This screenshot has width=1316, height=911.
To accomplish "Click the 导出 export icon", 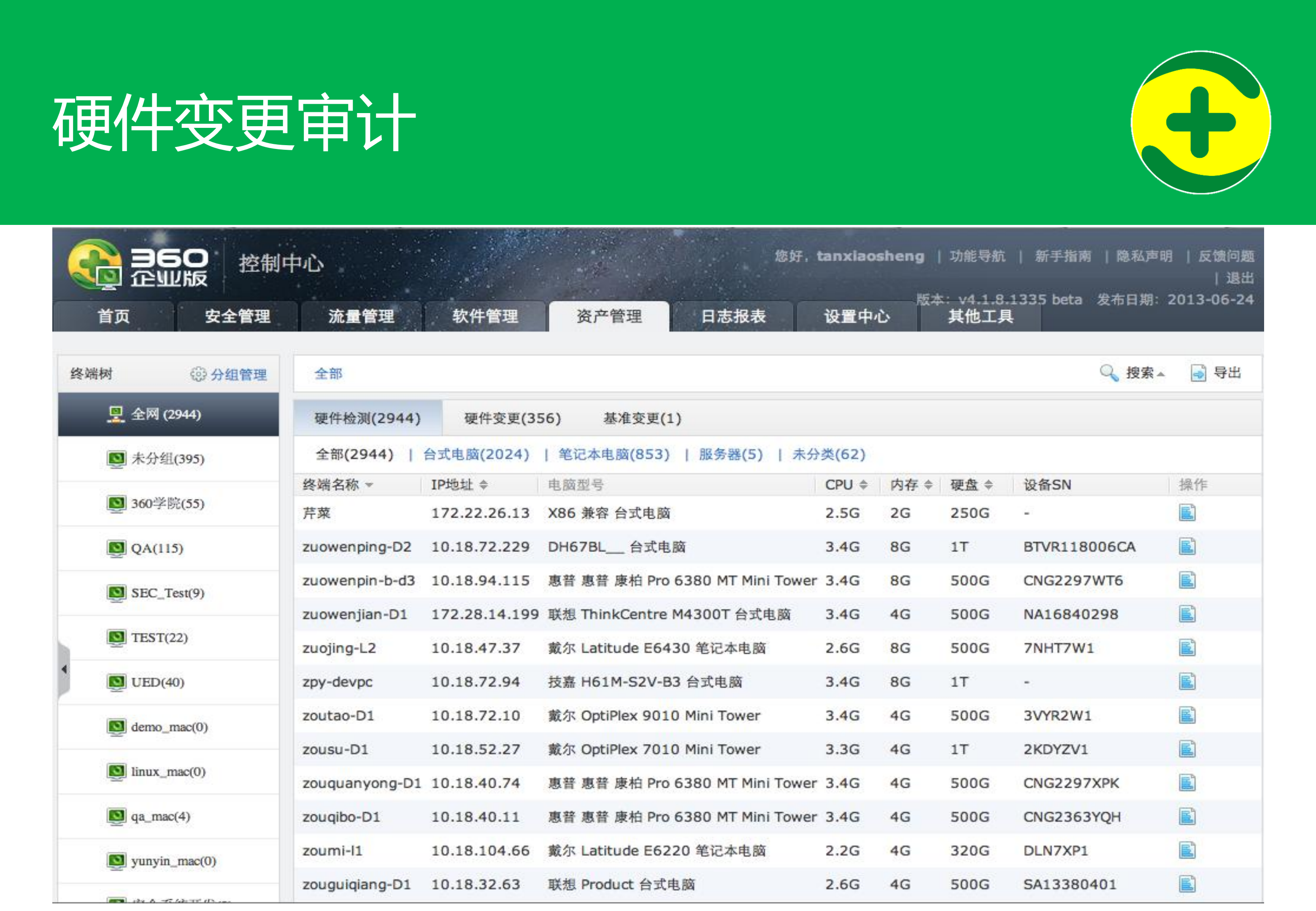I will point(1199,373).
